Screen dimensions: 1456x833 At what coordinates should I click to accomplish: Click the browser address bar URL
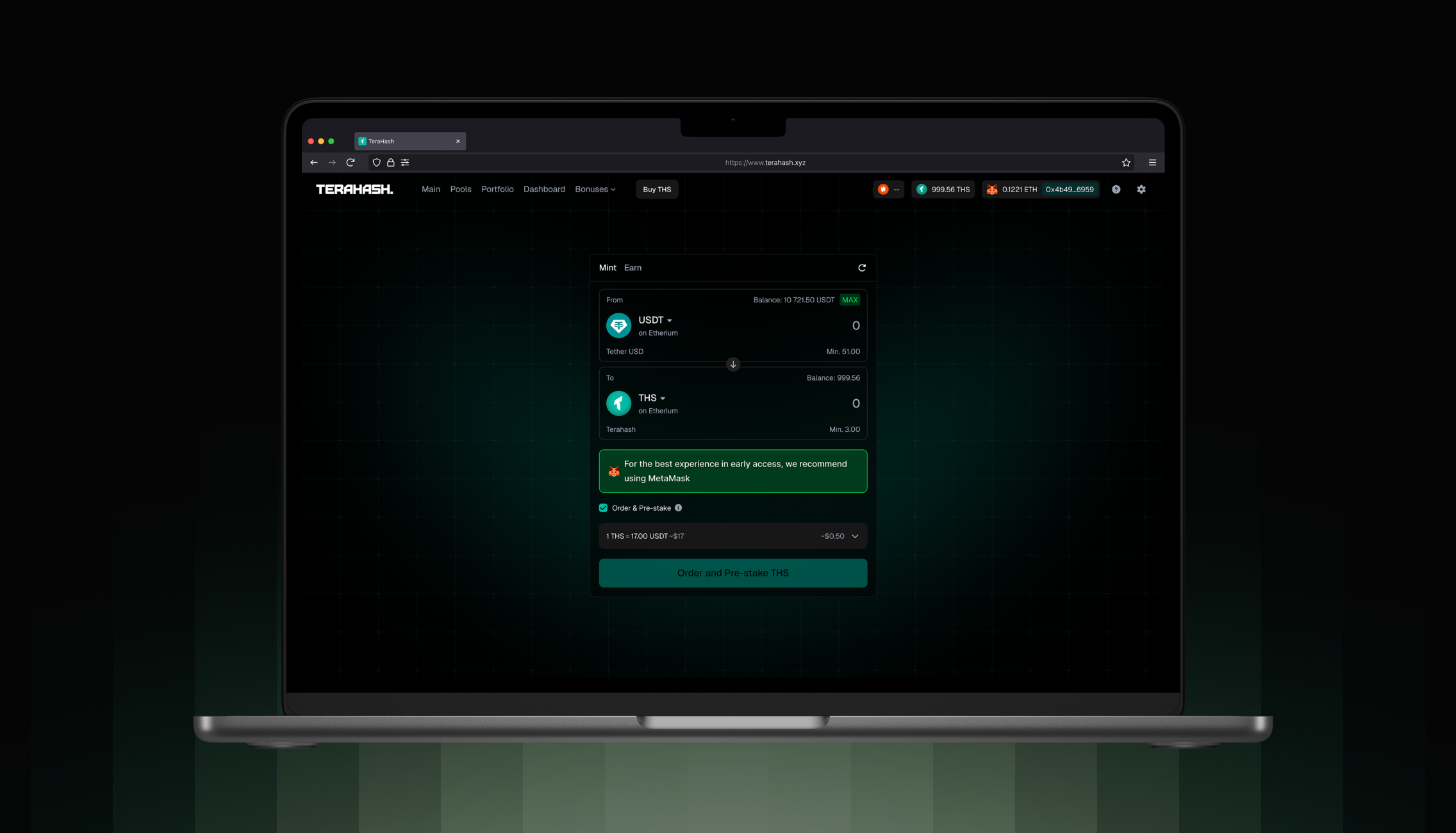point(765,163)
